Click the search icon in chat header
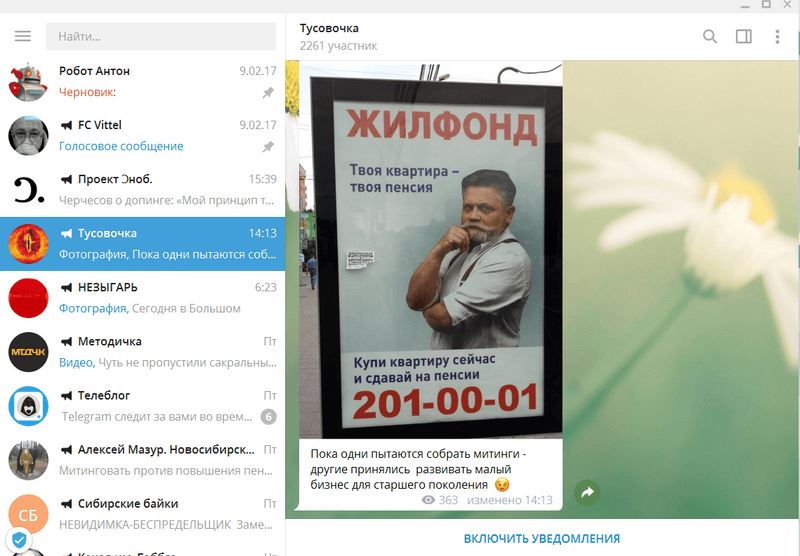 pos(710,36)
